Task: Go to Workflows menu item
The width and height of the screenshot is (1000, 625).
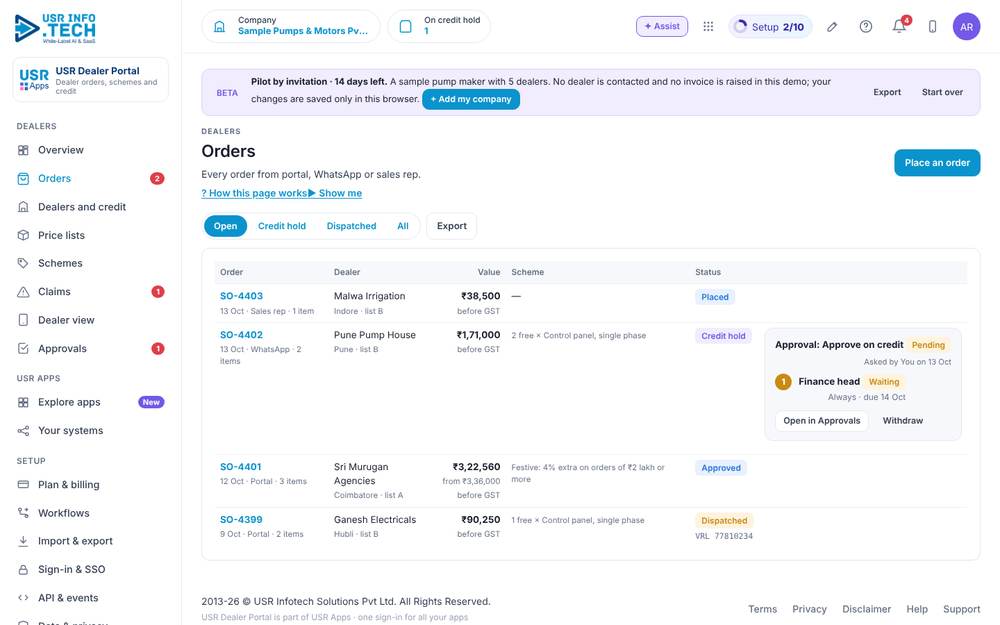Action: coord(91,513)
